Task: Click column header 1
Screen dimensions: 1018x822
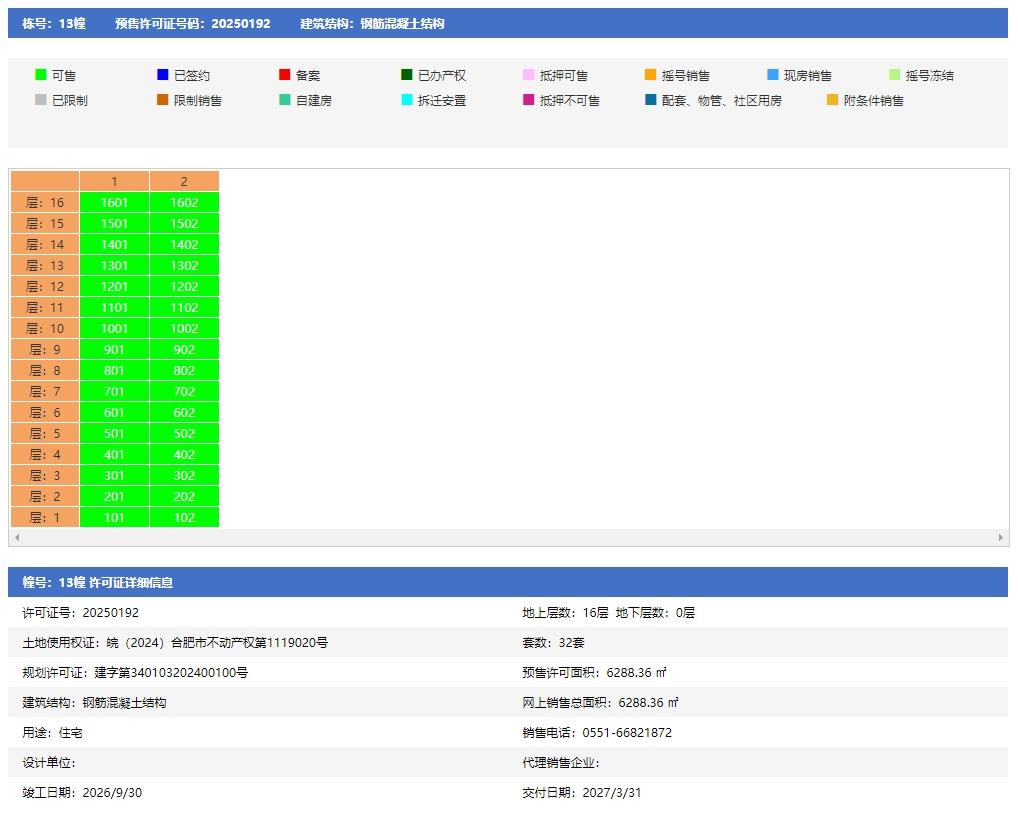Action: pos(114,181)
